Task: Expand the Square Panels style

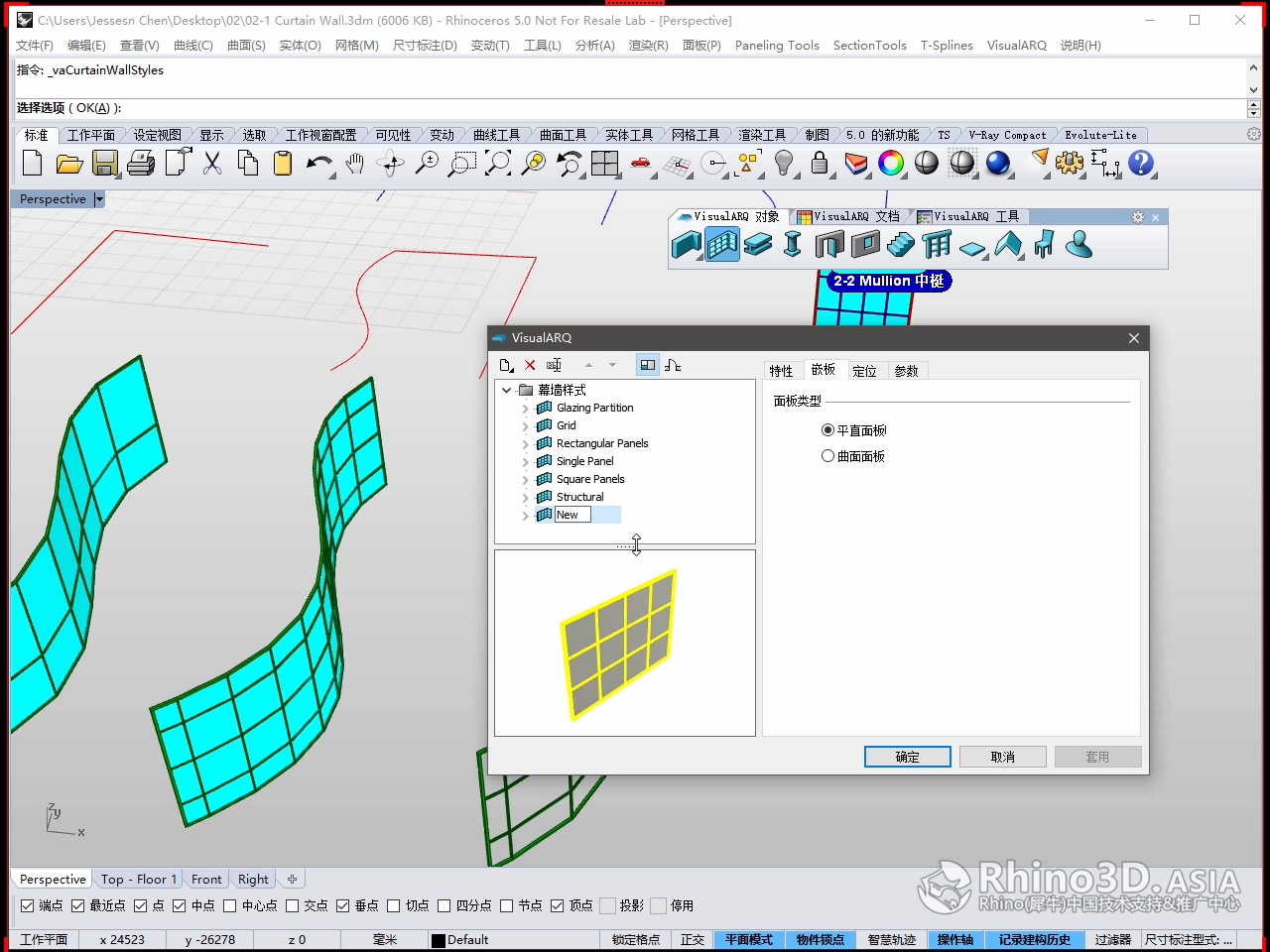Action: (525, 479)
